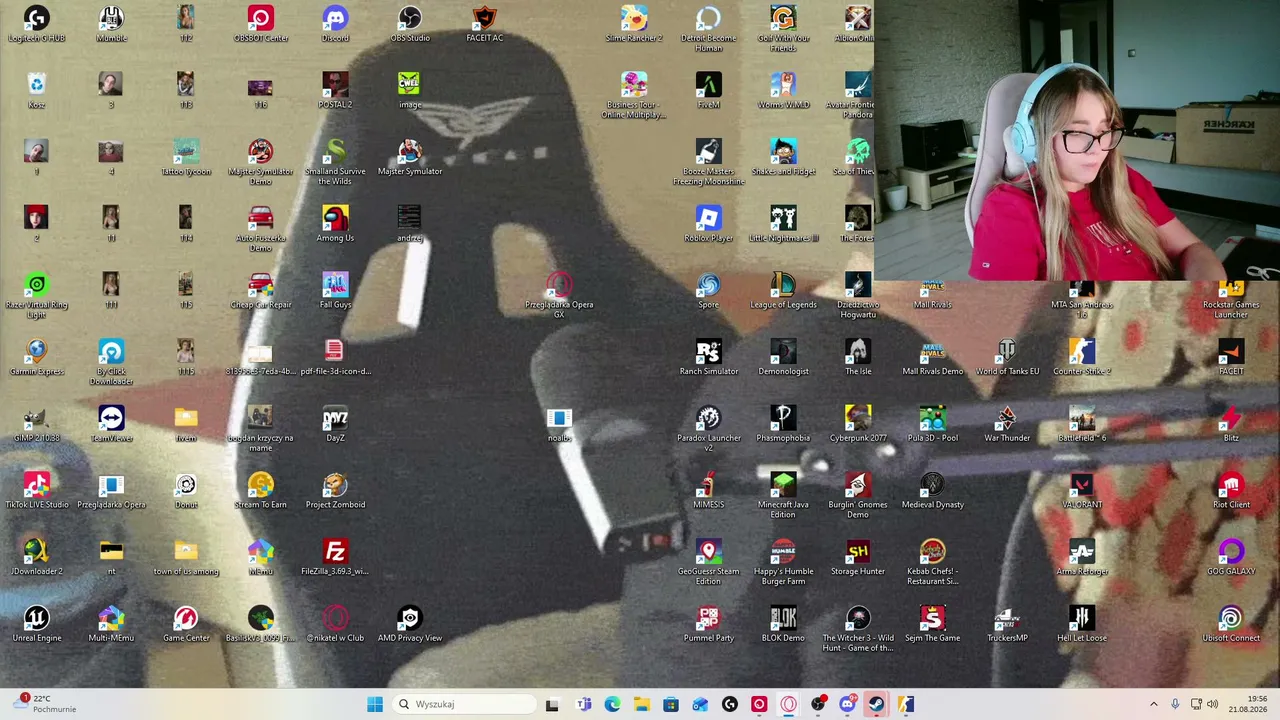Viewport: 1280px width, 720px height.
Task: Expand the hidden system tray icons
Action: [1153, 704]
